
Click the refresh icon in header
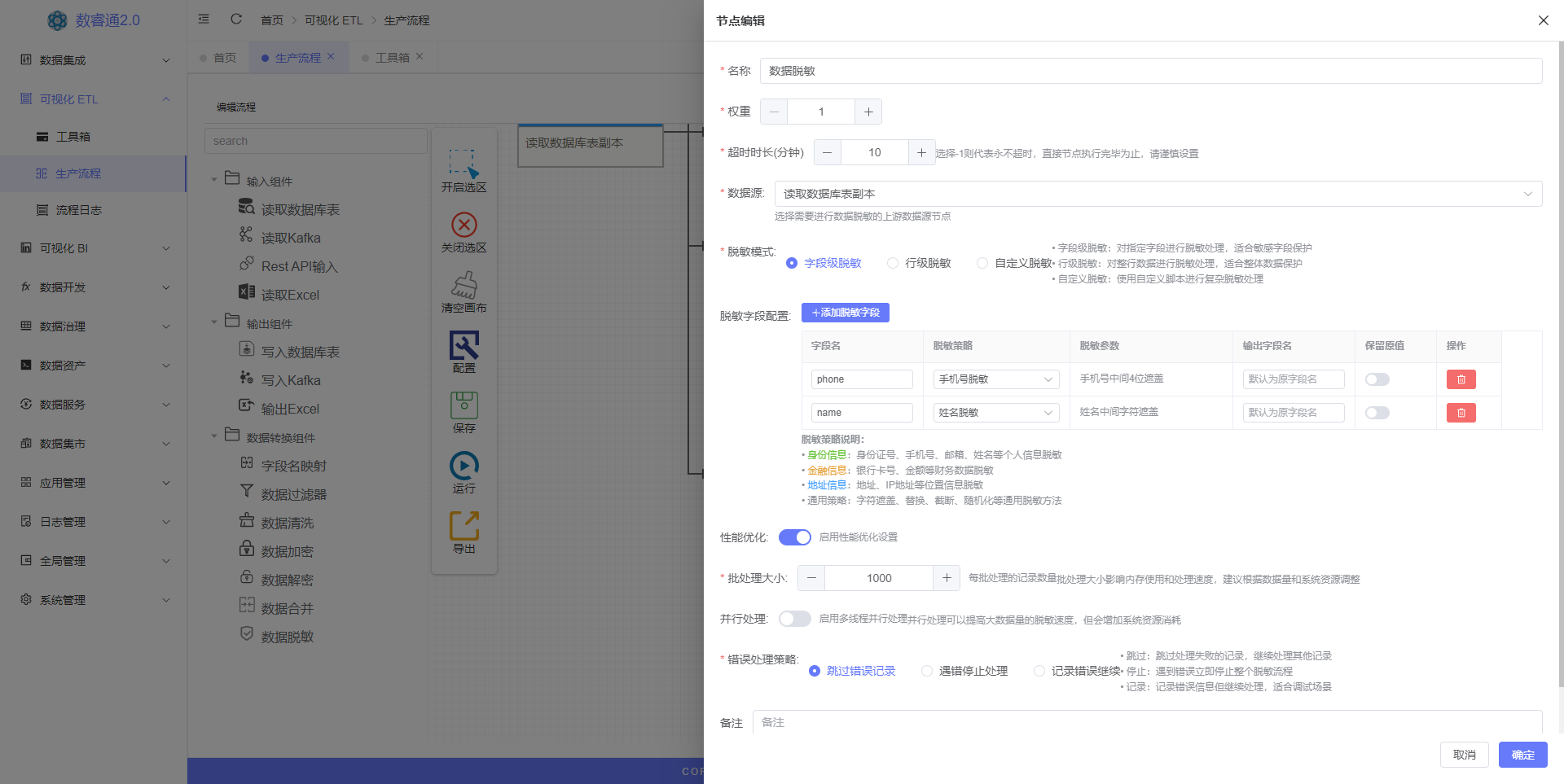236,19
